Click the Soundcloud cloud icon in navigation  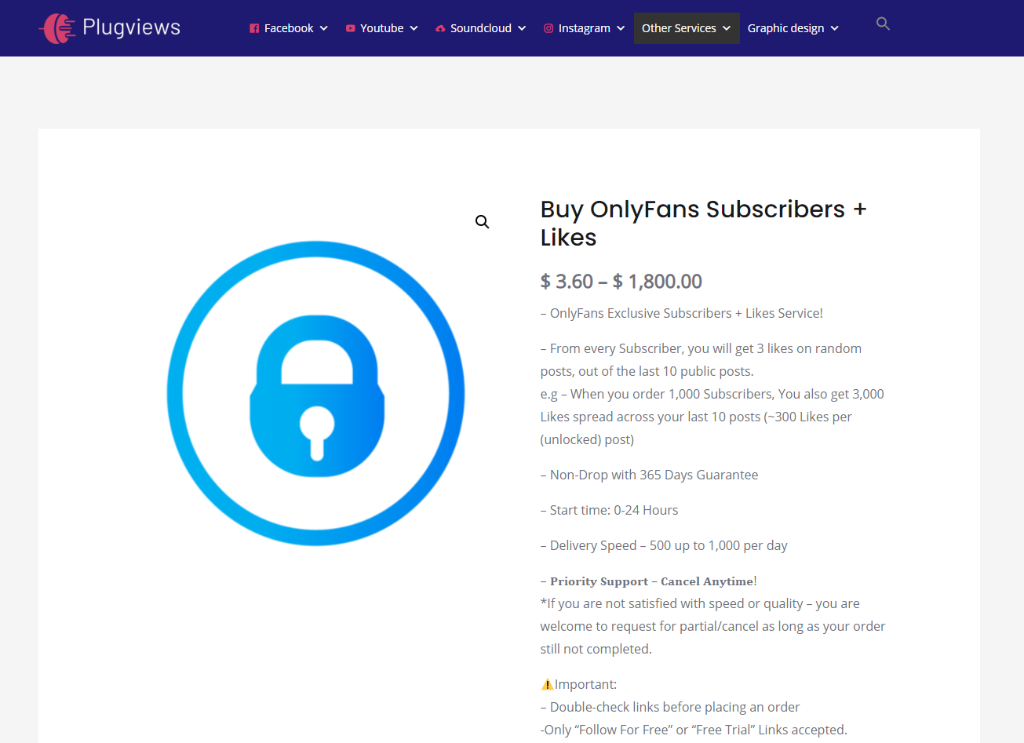point(440,28)
